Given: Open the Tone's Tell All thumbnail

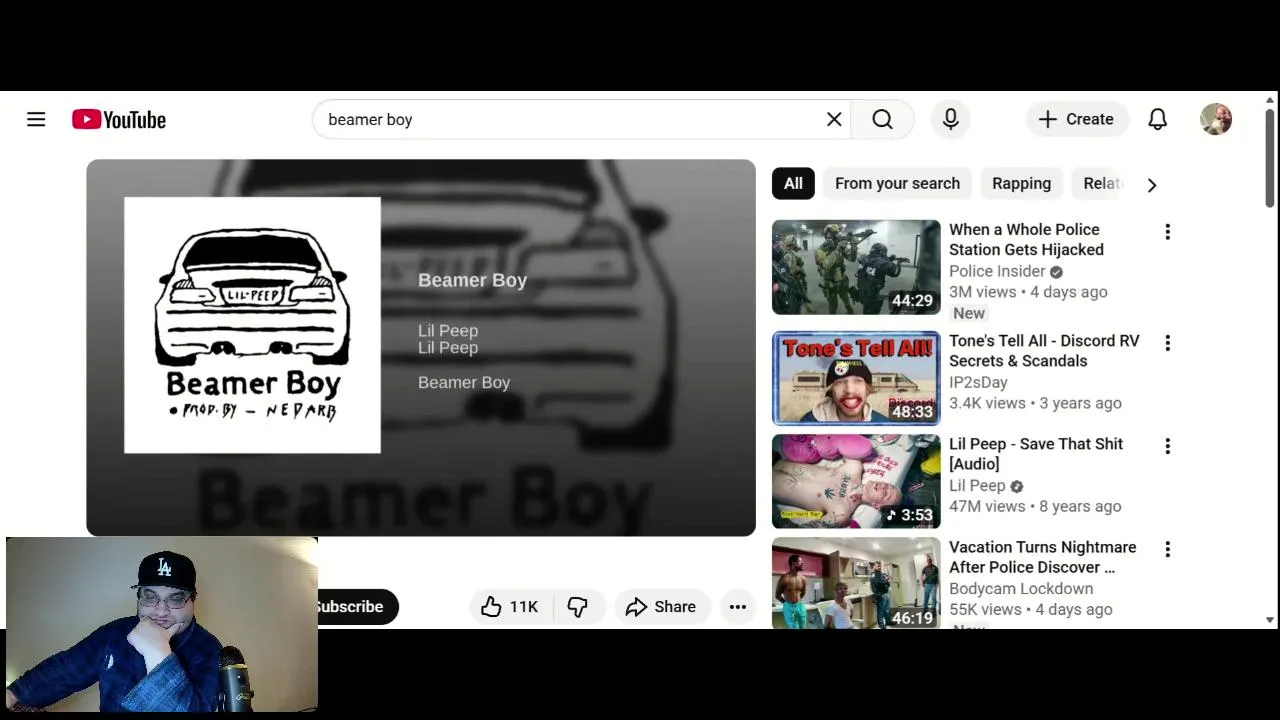Looking at the screenshot, I should [x=856, y=378].
